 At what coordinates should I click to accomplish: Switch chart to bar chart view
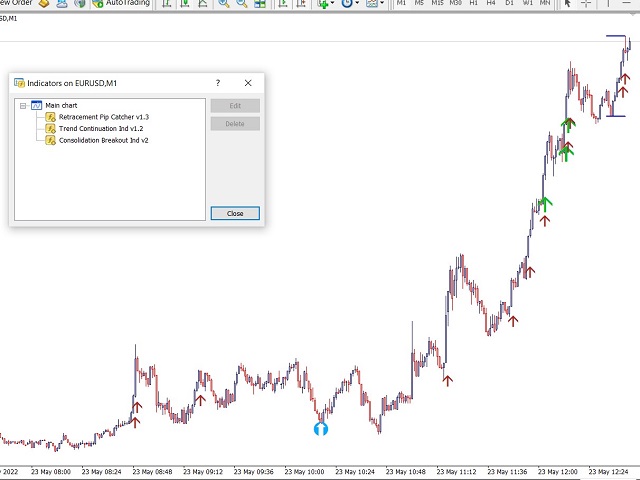(x=167, y=4)
